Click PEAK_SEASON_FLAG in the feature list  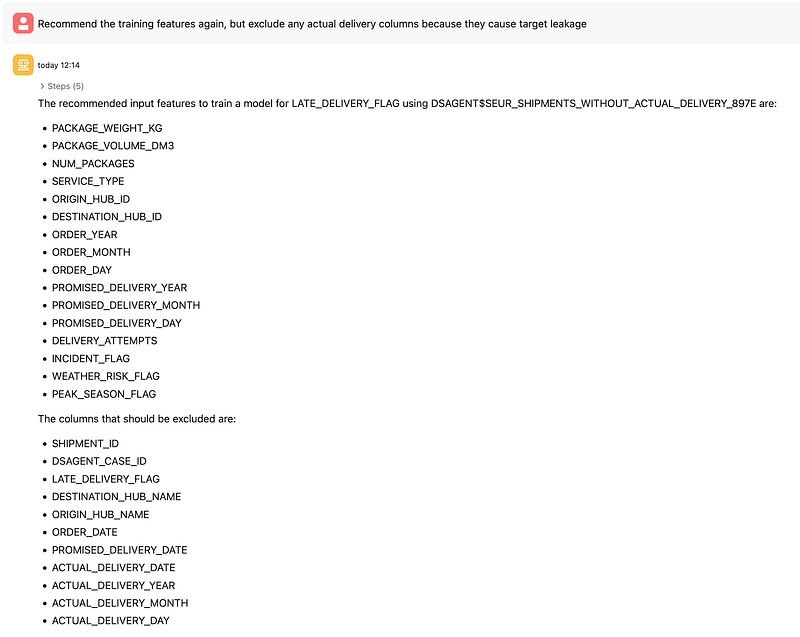(x=104, y=394)
